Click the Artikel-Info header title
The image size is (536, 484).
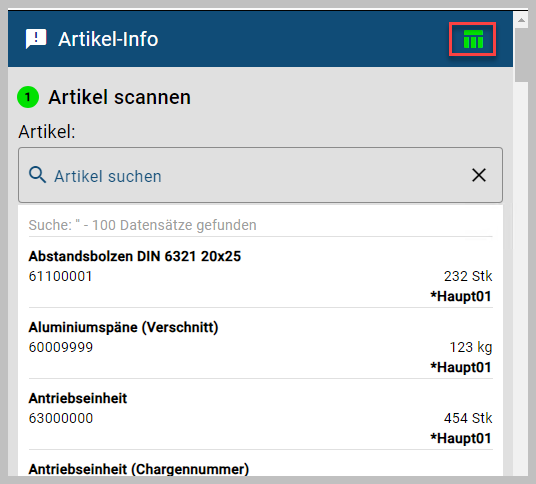tap(108, 39)
